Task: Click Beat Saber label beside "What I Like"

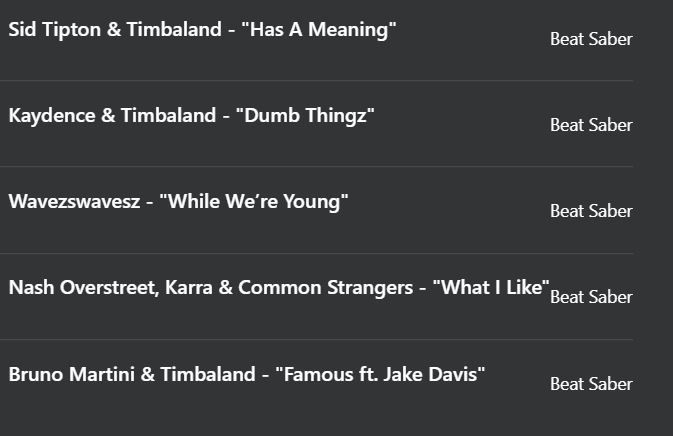Action: [x=591, y=297]
